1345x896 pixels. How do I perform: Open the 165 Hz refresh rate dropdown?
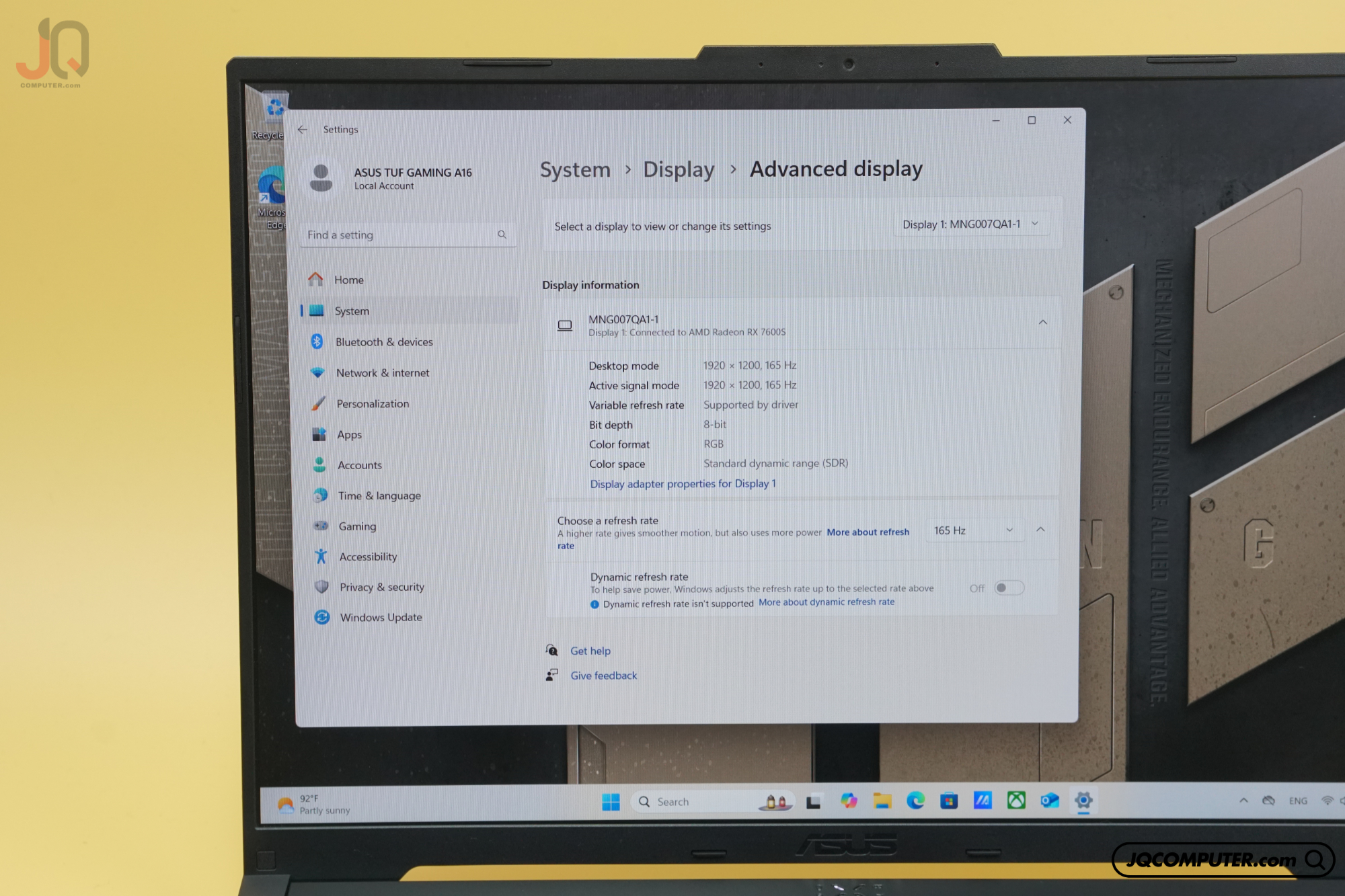(974, 530)
